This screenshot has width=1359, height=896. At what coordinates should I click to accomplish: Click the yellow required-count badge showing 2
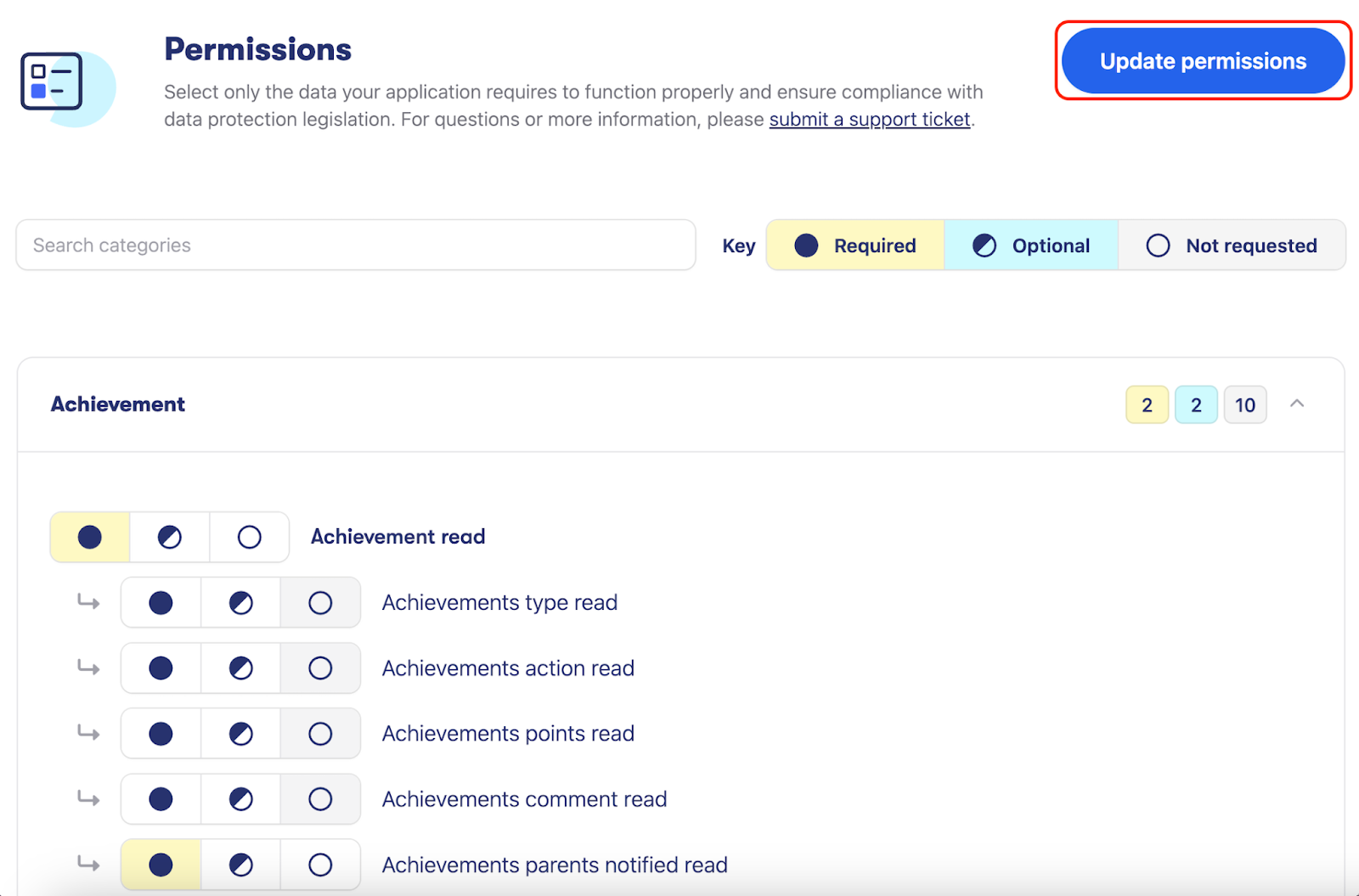[1147, 404]
